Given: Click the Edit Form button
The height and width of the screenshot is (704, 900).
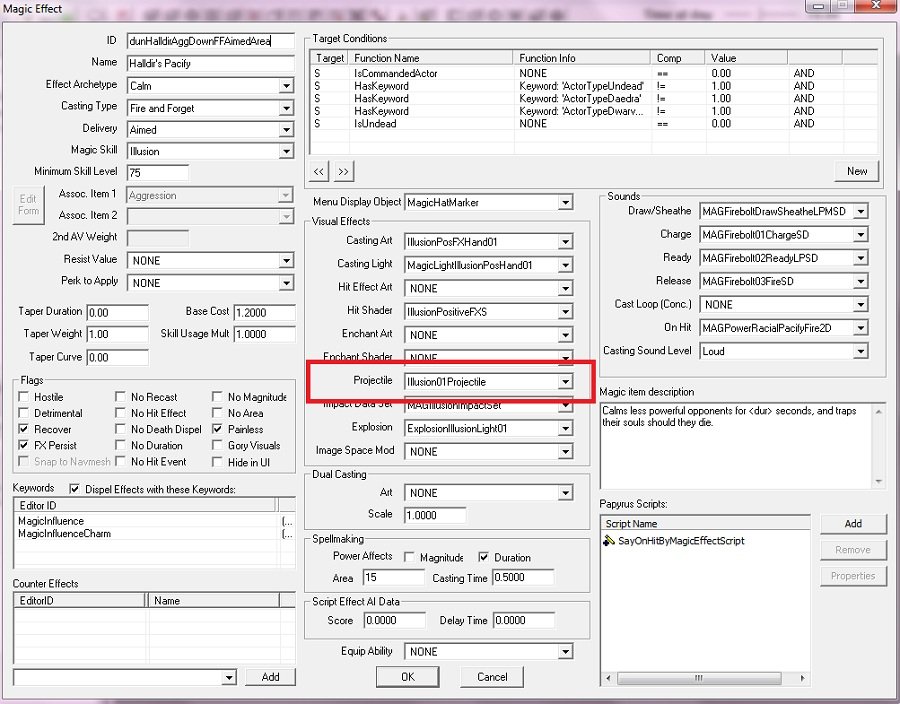Looking at the screenshot, I should [x=28, y=205].
